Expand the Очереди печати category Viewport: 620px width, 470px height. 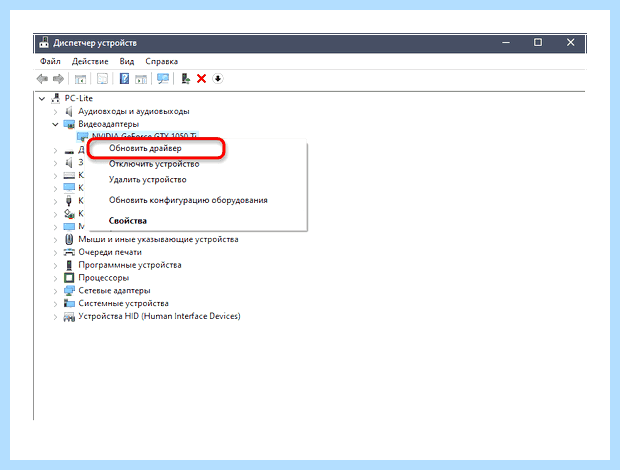pyautogui.click(x=55, y=252)
